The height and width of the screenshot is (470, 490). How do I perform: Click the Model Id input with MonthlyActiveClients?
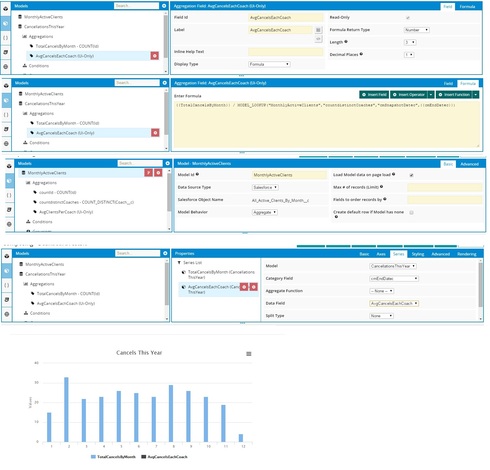tap(289, 175)
